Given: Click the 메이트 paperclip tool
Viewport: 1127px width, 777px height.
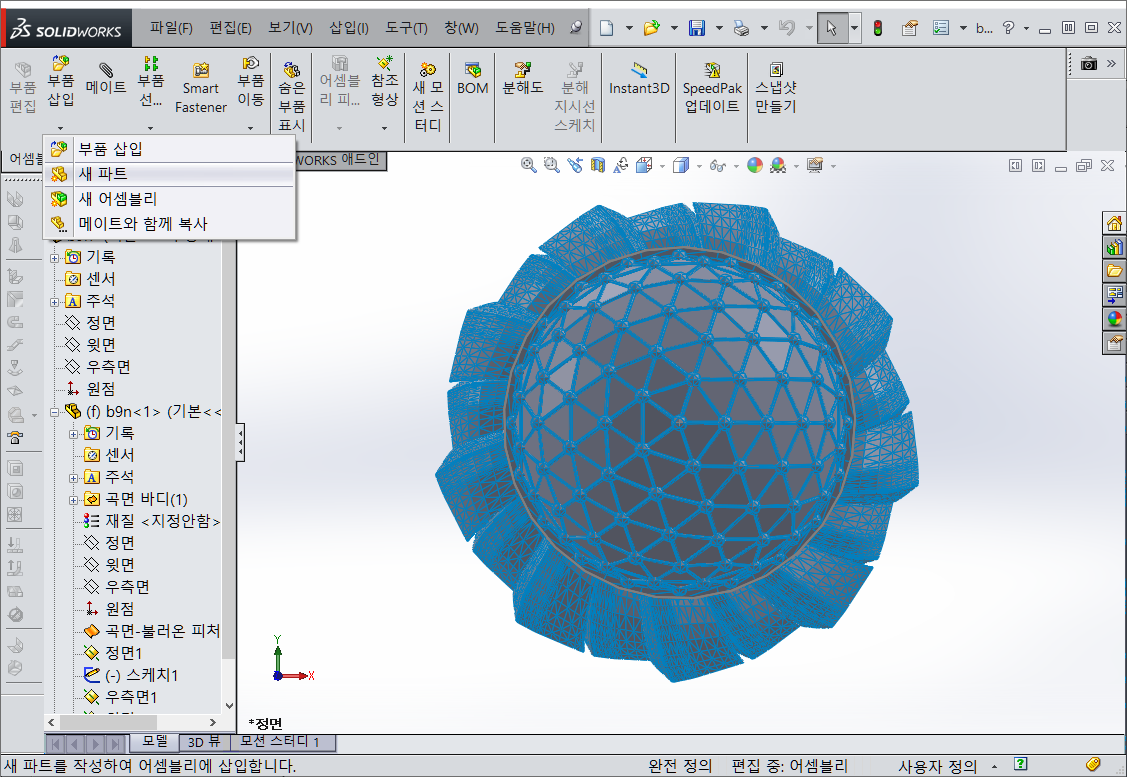Looking at the screenshot, I should 106,79.
